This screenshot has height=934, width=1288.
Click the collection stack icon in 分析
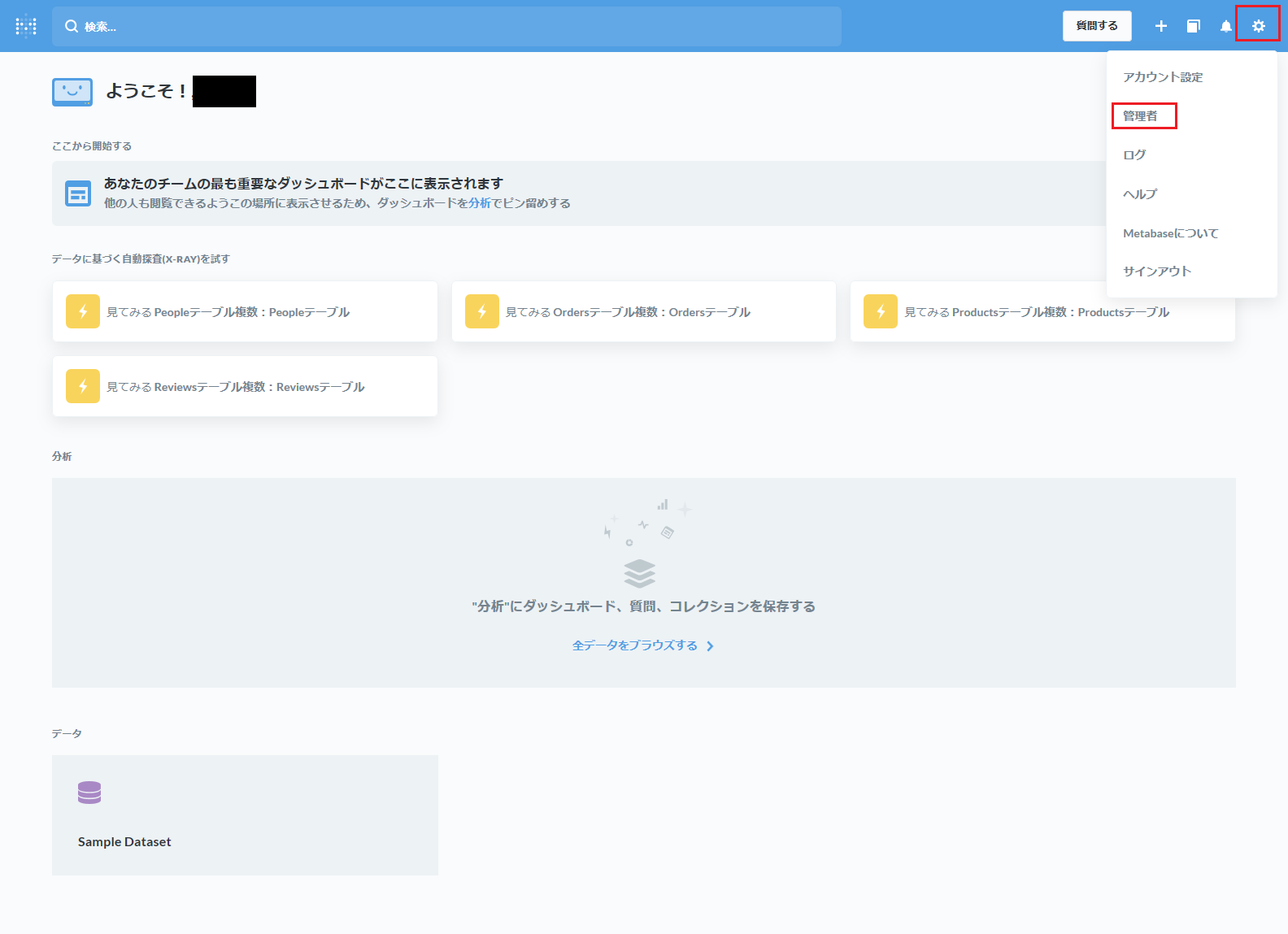pyautogui.click(x=640, y=573)
